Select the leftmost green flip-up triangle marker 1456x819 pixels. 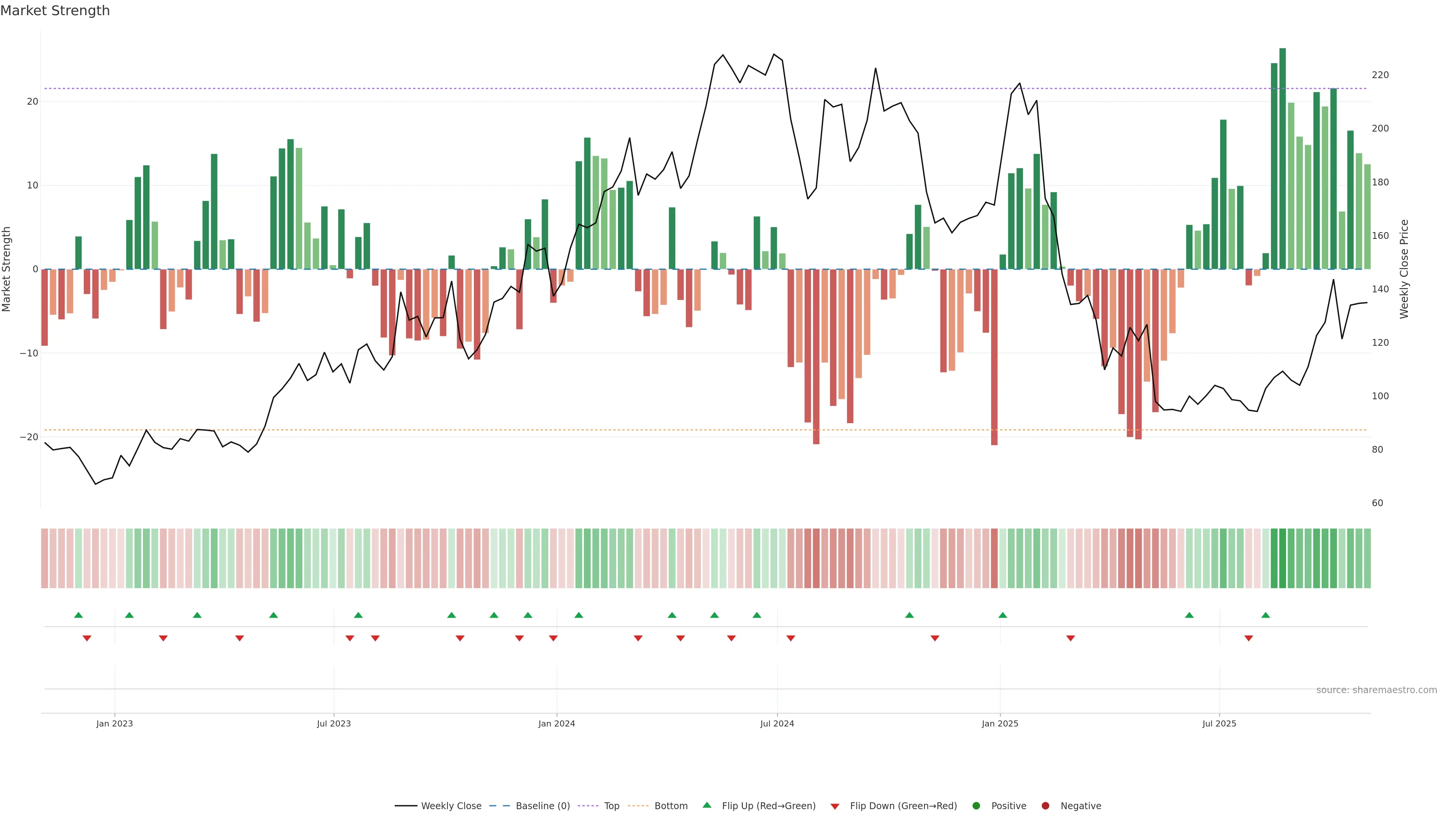pos(78,615)
